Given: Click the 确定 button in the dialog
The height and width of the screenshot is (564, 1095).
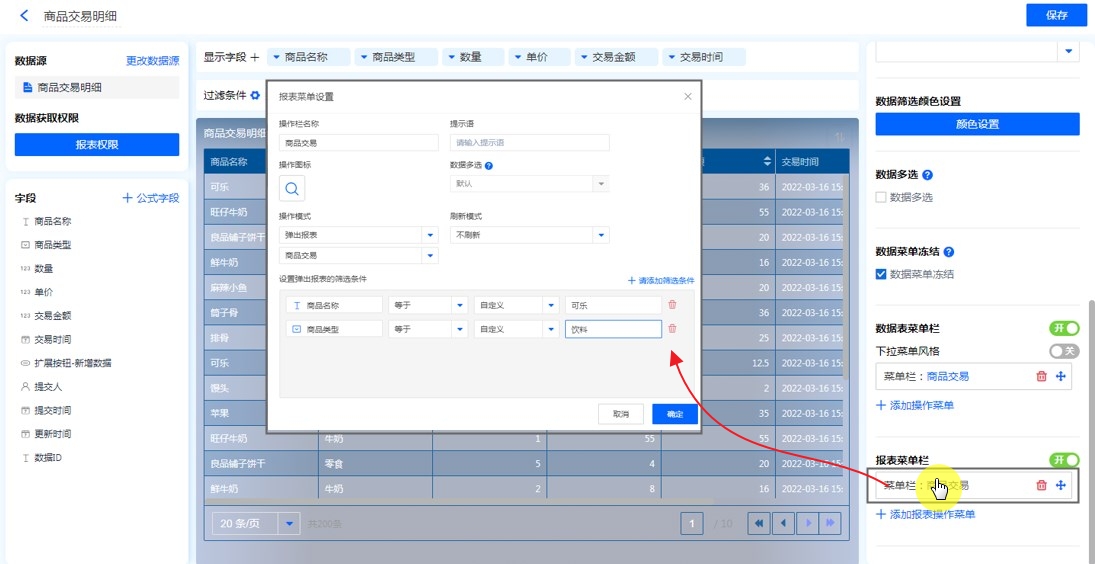Looking at the screenshot, I should (674, 414).
